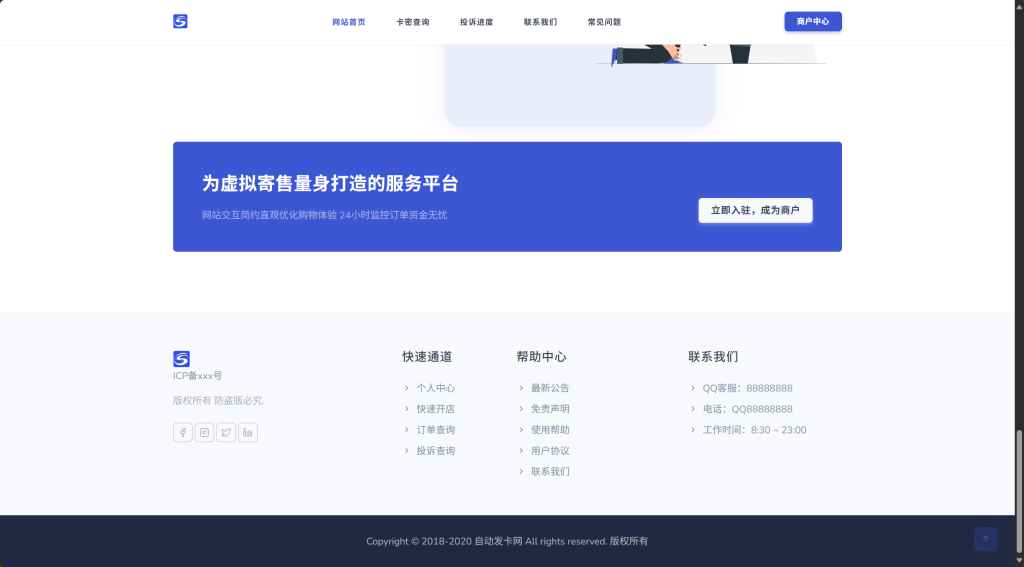Click the 帮助中心 heading
This screenshot has height=567, width=1024.
tap(541, 357)
